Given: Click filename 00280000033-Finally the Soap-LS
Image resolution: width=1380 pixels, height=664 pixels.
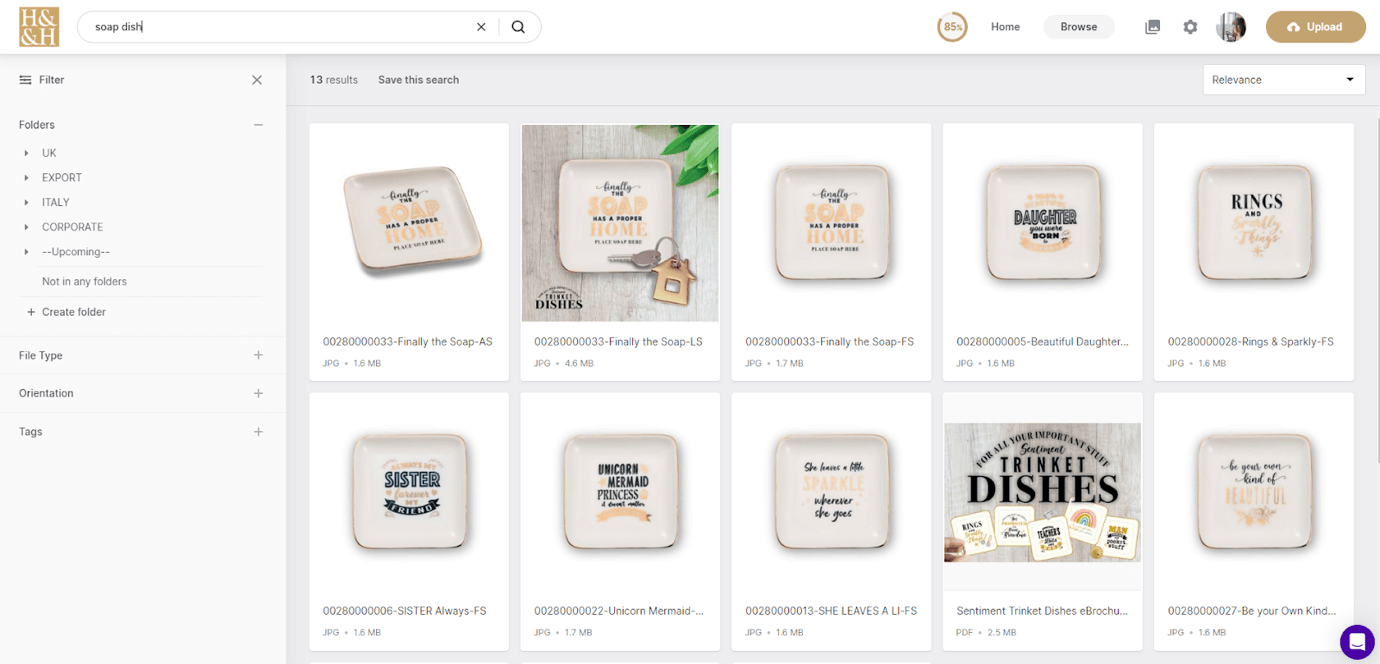Looking at the screenshot, I should click(618, 342).
